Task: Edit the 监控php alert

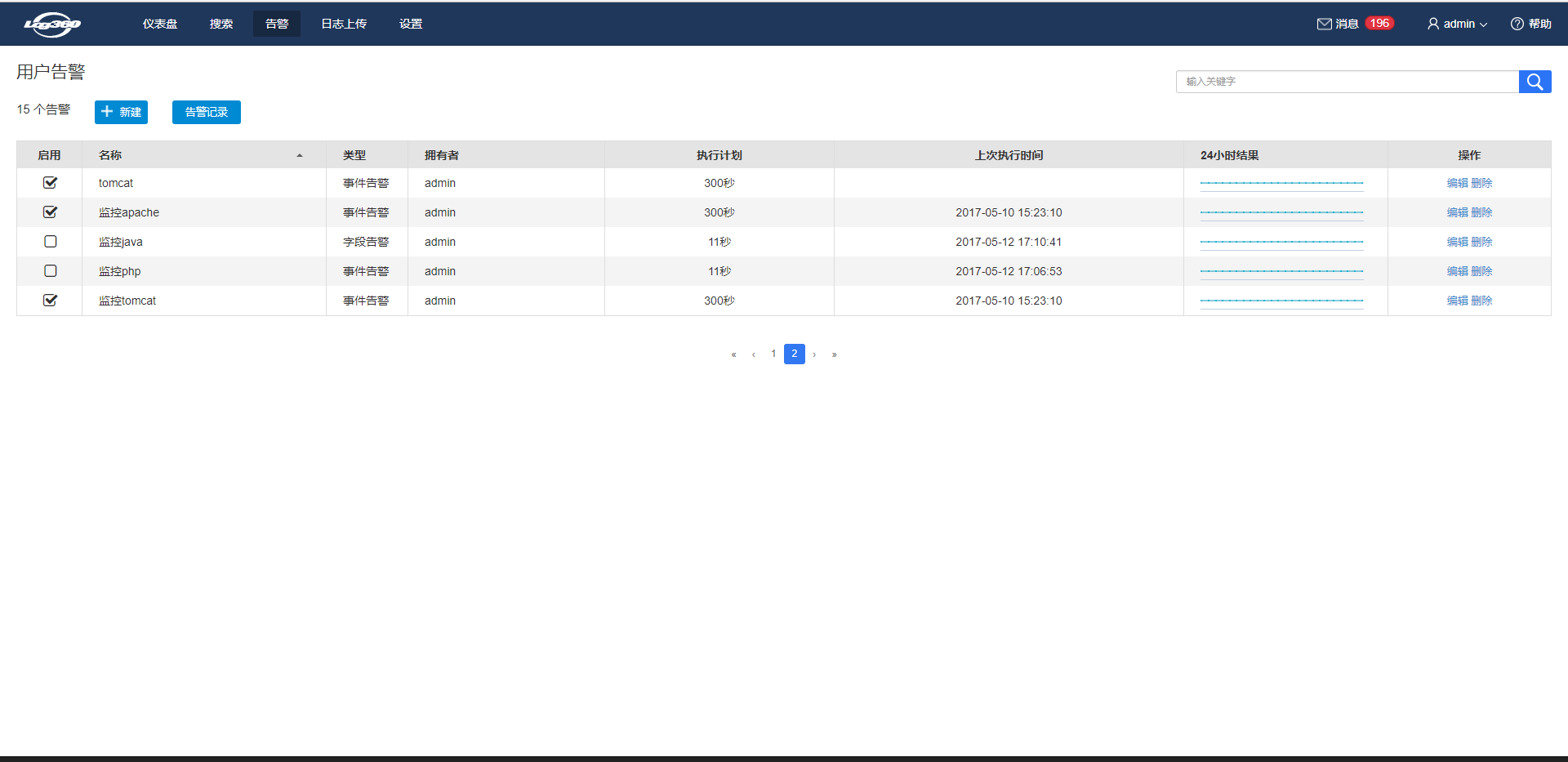Action: pos(1458,271)
